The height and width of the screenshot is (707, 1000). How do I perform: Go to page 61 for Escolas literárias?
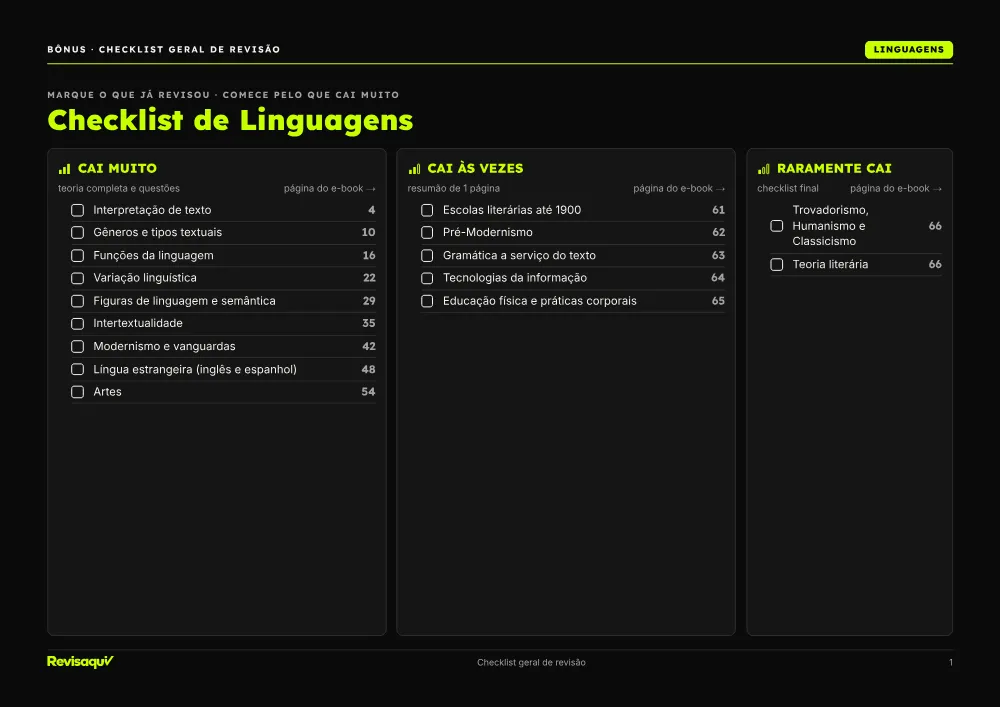tap(719, 210)
